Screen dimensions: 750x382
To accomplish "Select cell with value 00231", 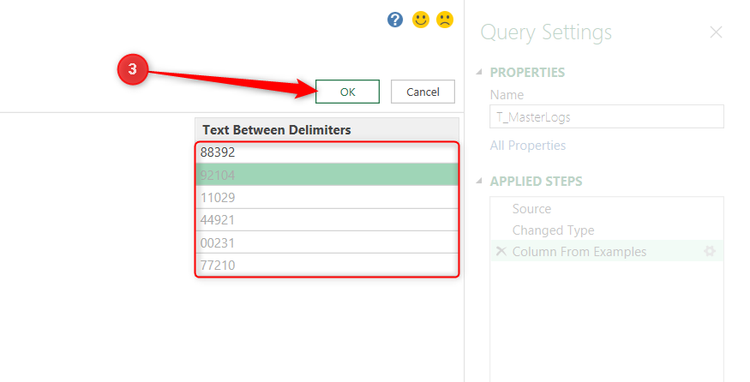I will click(x=327, y=242).
